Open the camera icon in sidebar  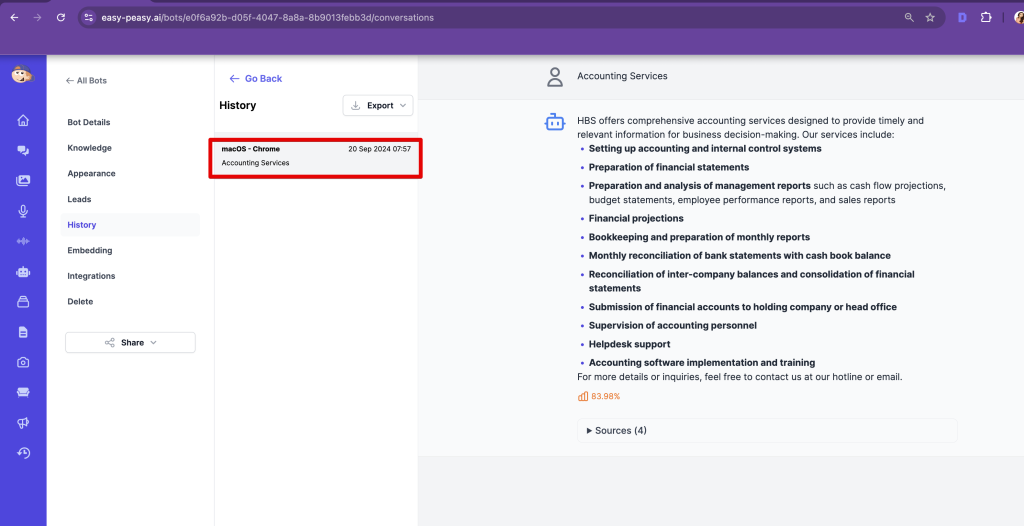(23, 362)
